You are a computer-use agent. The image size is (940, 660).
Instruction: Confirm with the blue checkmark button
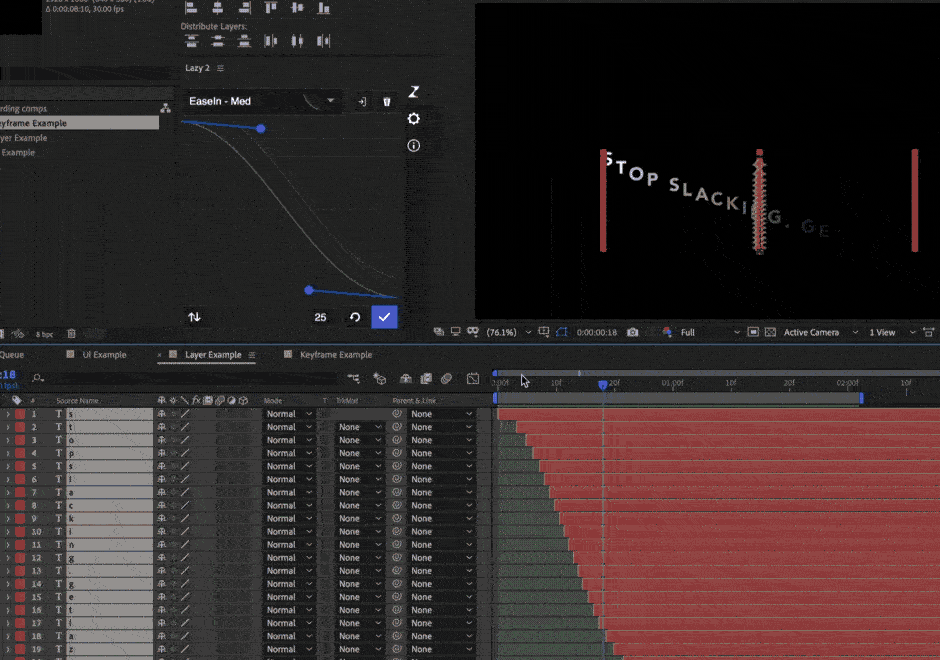pyautogui.click(x=384, y=317)
